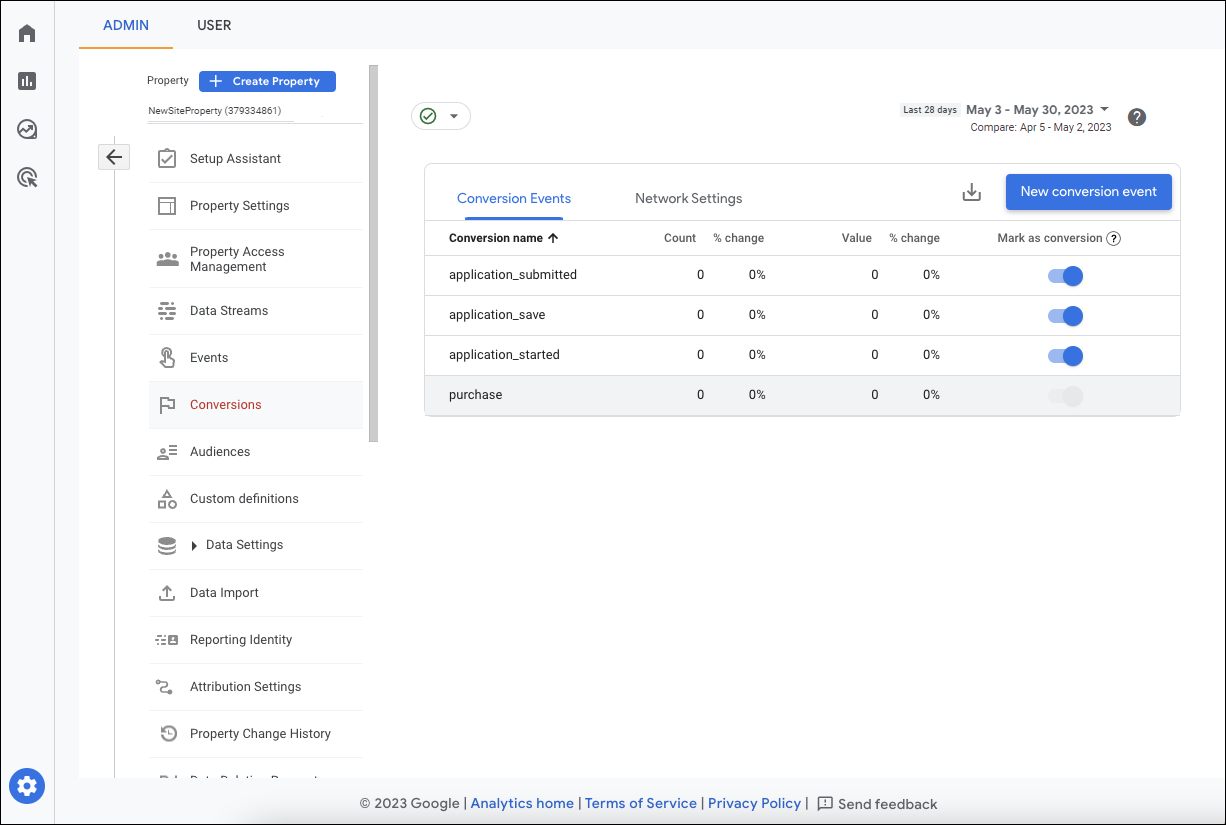The width and height of the screenshot is (1226, 825).
Task: Click application_started row name
Action: [x=504, y=355]
